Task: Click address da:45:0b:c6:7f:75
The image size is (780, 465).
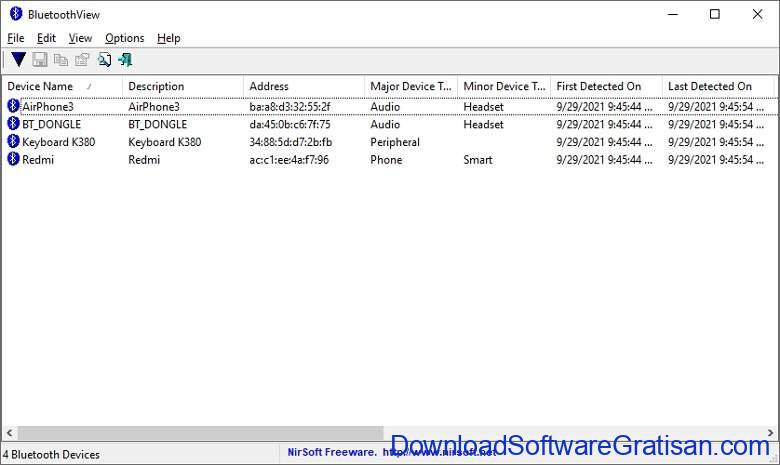Action: (x=290, y=124)
